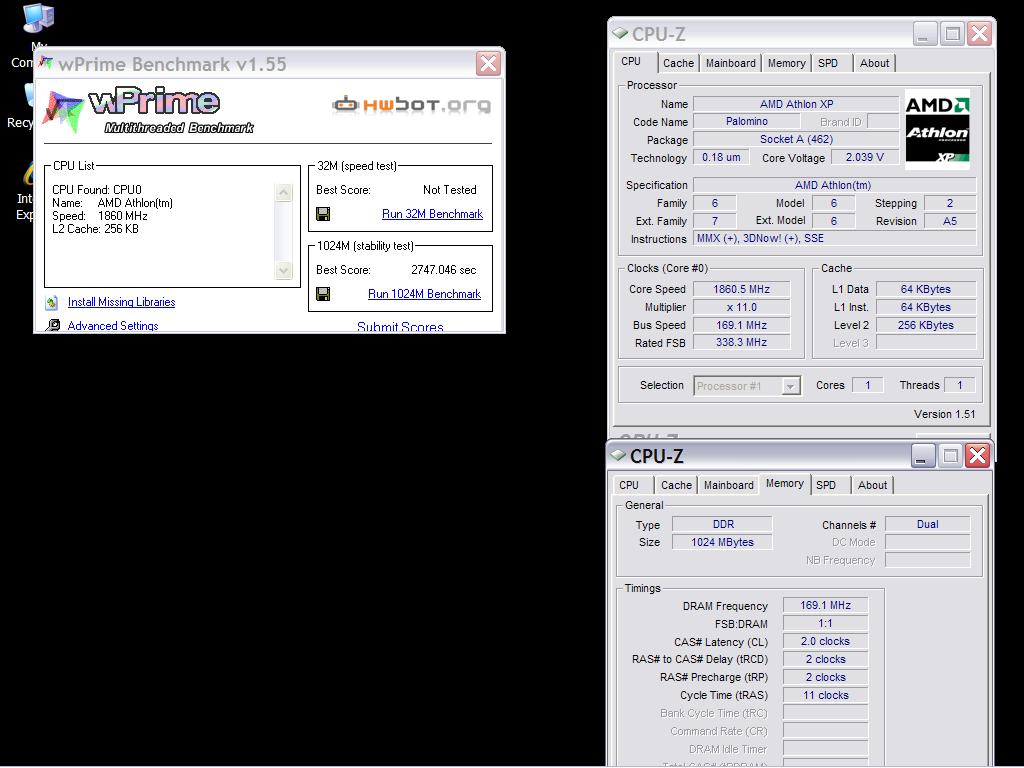The image size is (1024, 768).
Task: Switch to SPD tab in top CPU-Z
Action: [x=828, y=63]
